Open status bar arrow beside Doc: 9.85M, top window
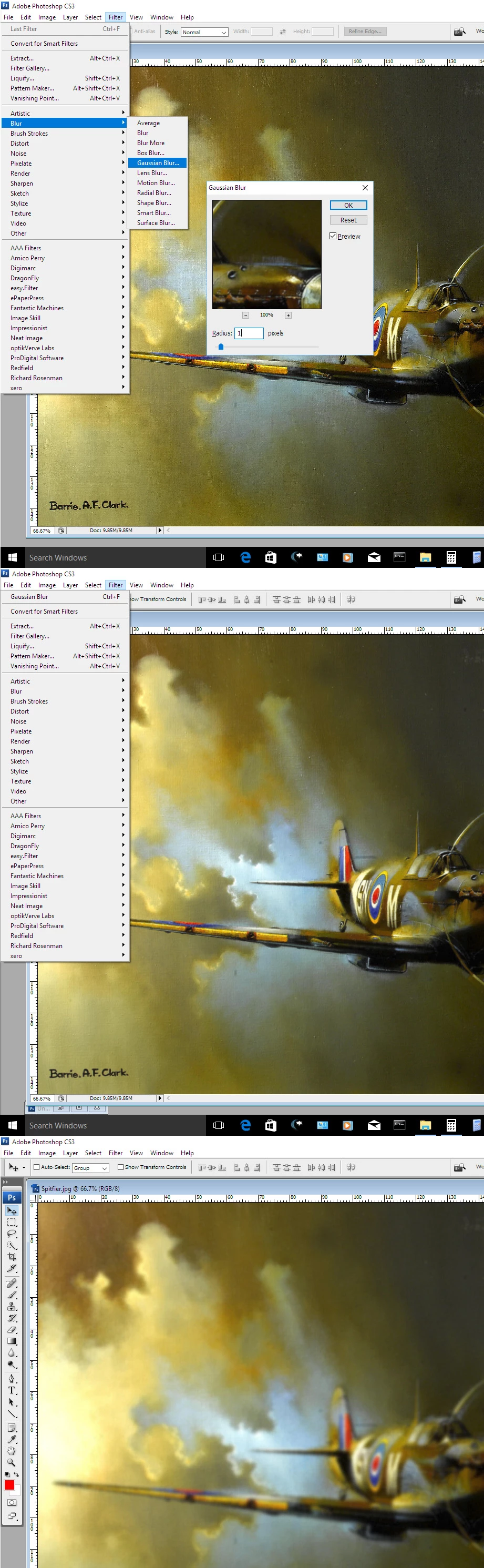The image size is (484, 1568). 160,530
